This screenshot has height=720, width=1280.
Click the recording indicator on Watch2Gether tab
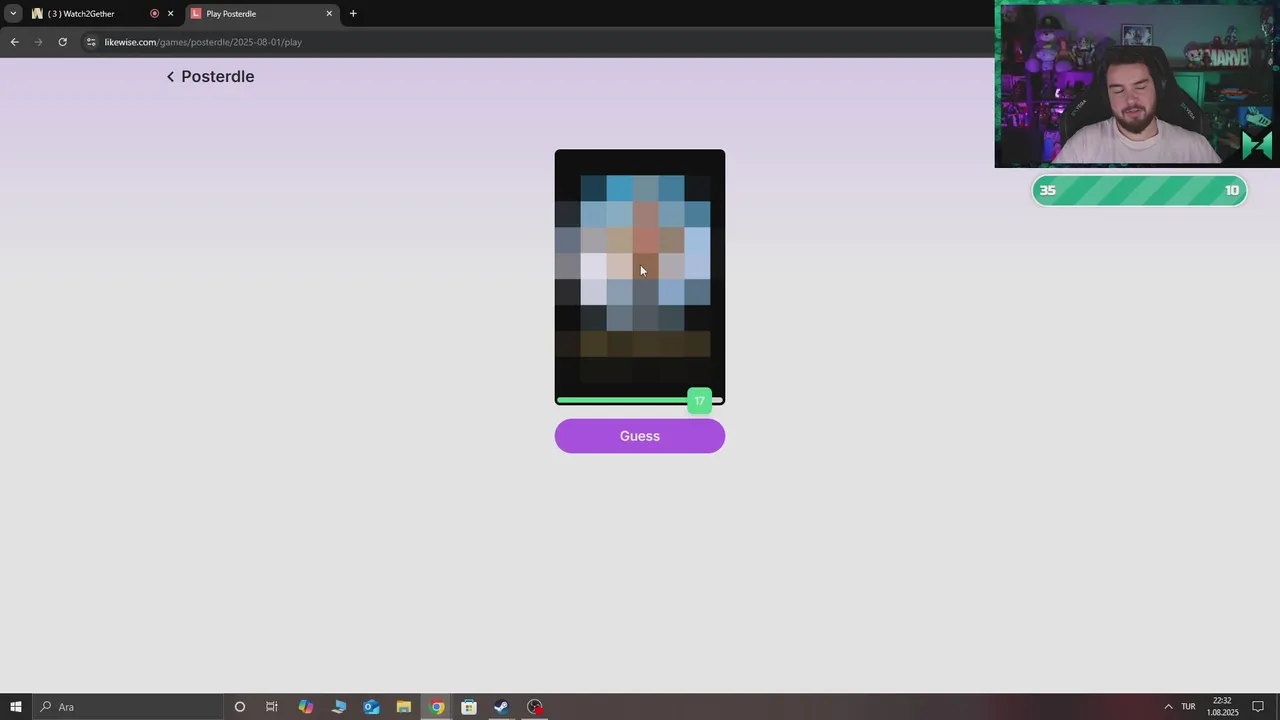(154, 14)
